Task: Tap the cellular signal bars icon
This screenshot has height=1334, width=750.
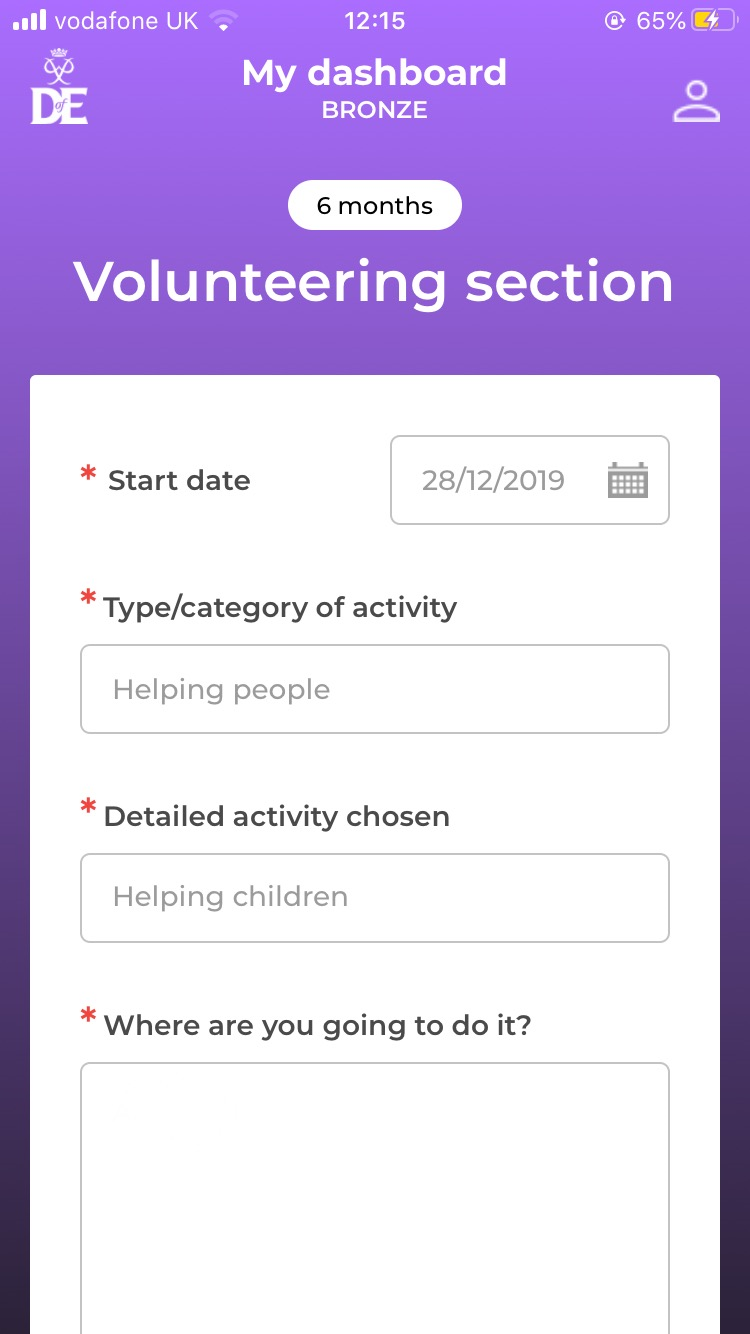Action: click(x=29, y=21)
